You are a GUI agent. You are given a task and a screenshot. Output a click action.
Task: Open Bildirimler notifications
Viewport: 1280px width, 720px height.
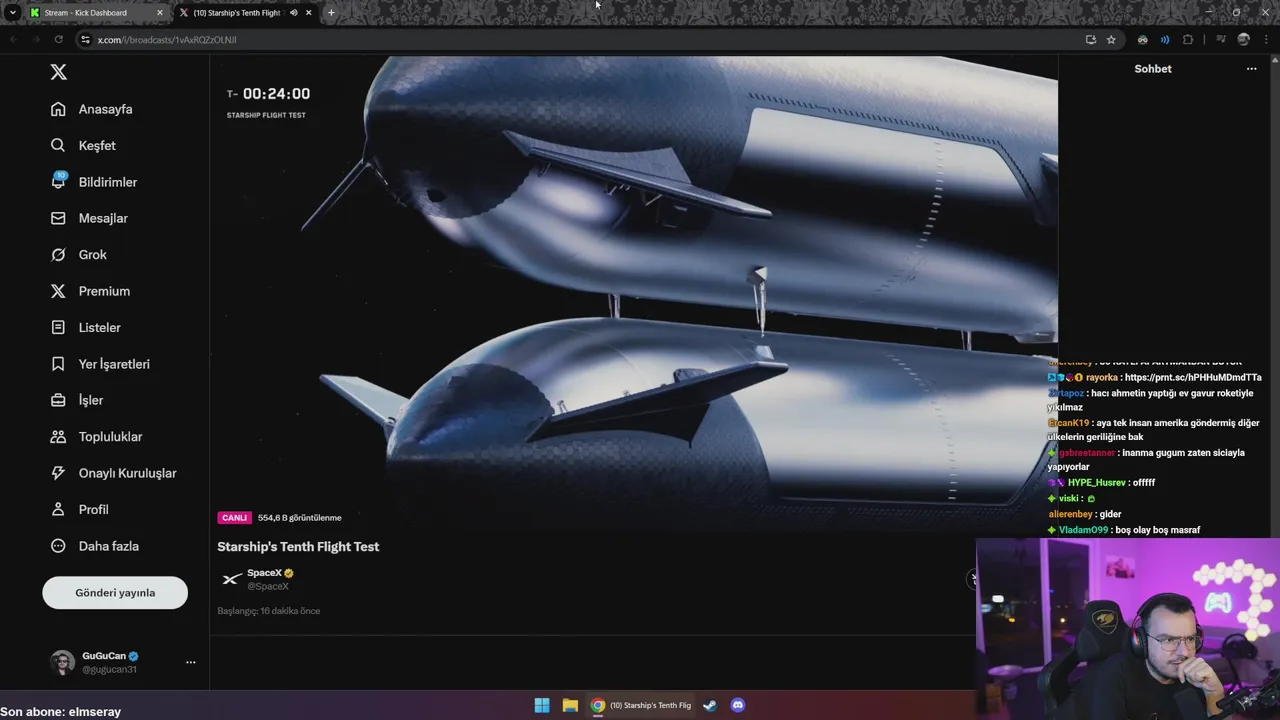[x=108, y=182]
